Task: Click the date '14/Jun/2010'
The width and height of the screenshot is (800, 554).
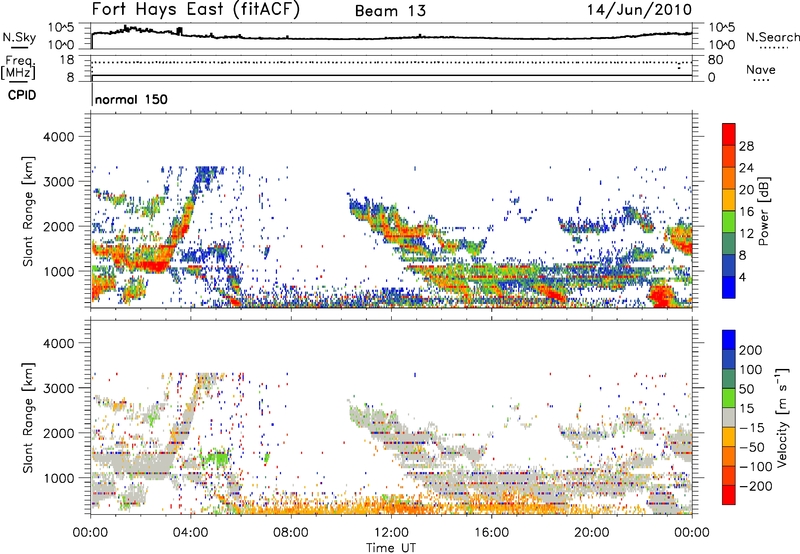Action: 640,10
